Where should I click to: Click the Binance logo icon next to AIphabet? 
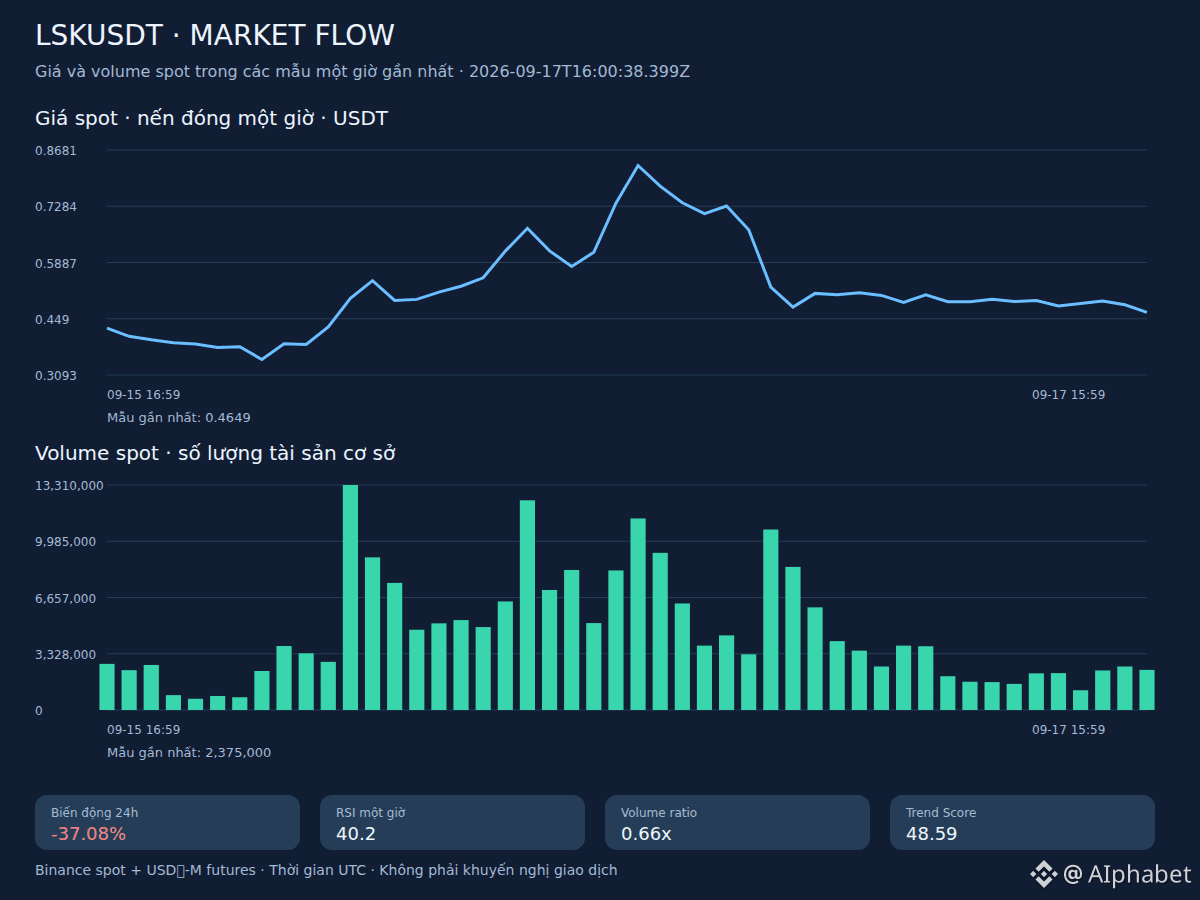click(1044, 874)
